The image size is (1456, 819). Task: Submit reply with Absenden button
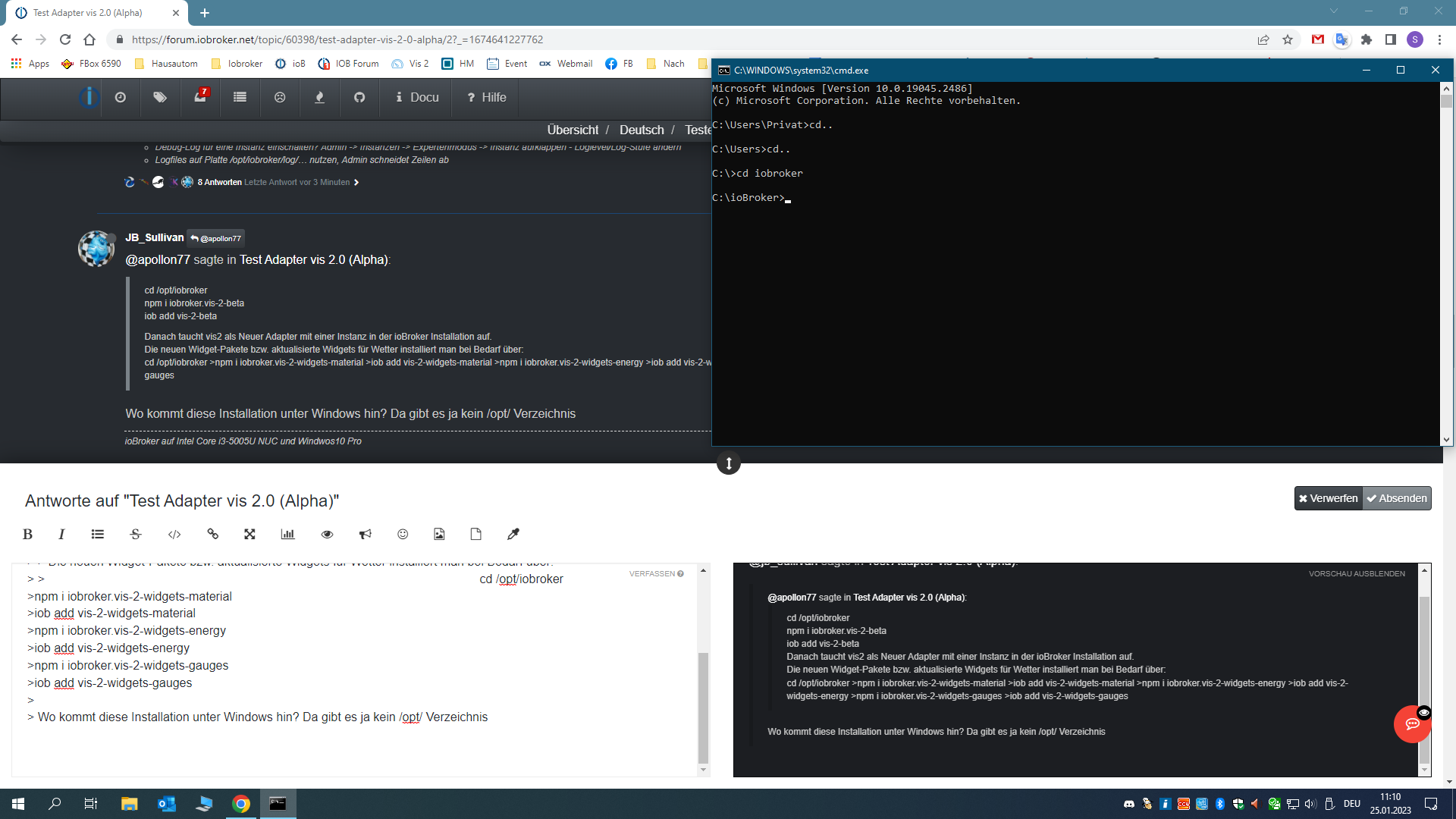tap(1397, 498)
